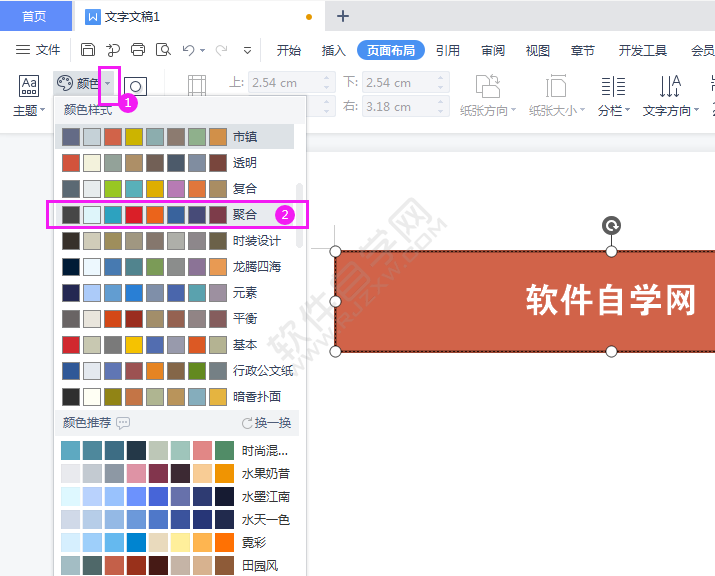Apply the 水墨江南 recommended palette
The width and height of the screenshot is (715, 576).
[x=176, y=496]
